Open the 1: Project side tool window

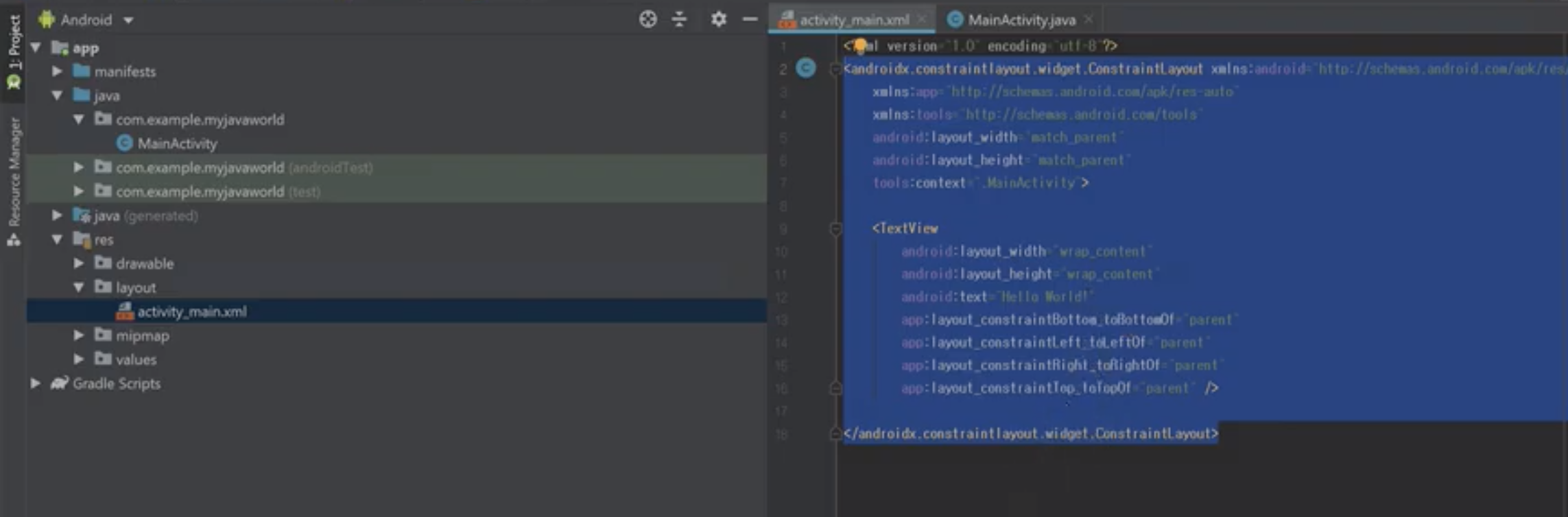[x=13, y=51]
